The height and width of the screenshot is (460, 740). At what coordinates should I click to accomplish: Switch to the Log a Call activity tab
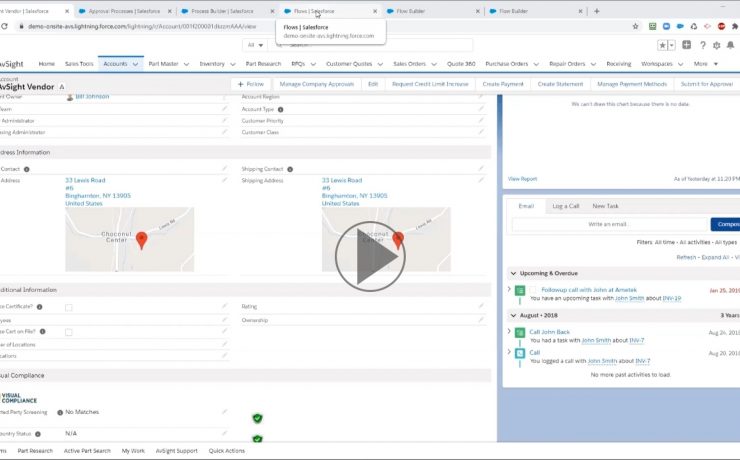coord(565,206)
